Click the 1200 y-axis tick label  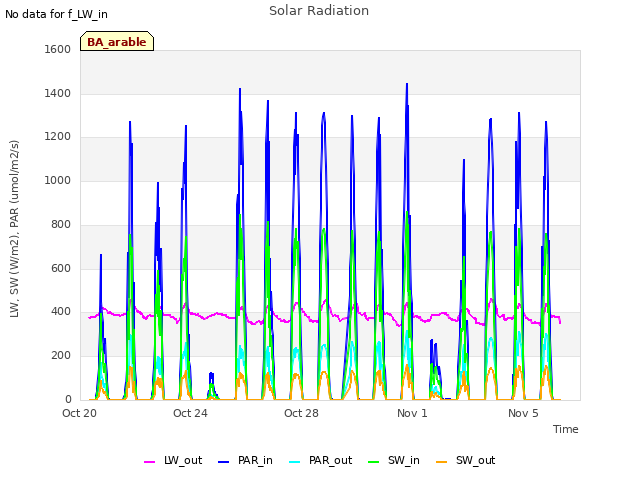(58, 137)
